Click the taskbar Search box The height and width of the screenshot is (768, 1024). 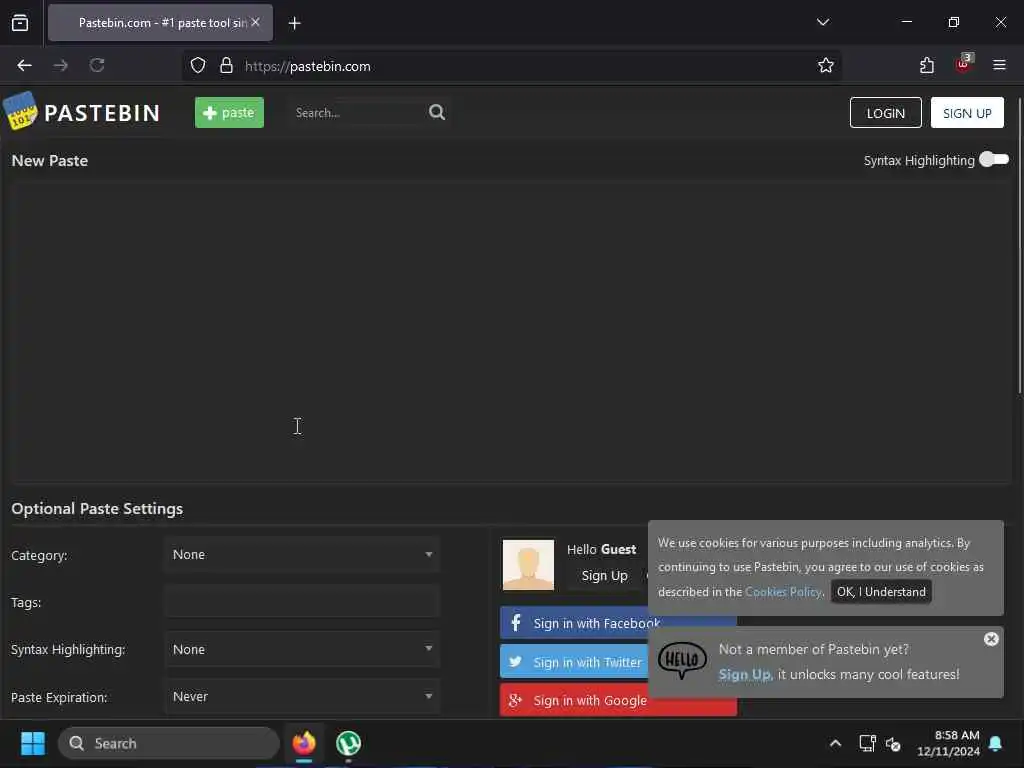click(x=169, y=743)
